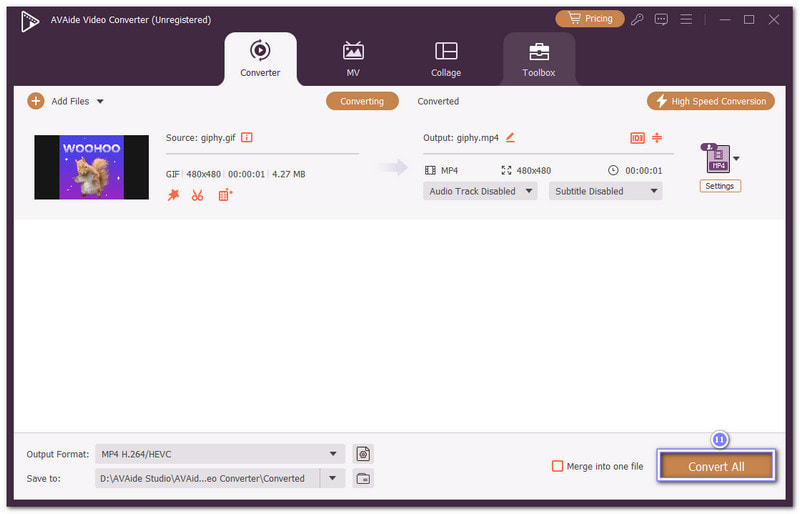Switch to the MV tab
The width and height of the screenshot is (800, 514).
353,59
